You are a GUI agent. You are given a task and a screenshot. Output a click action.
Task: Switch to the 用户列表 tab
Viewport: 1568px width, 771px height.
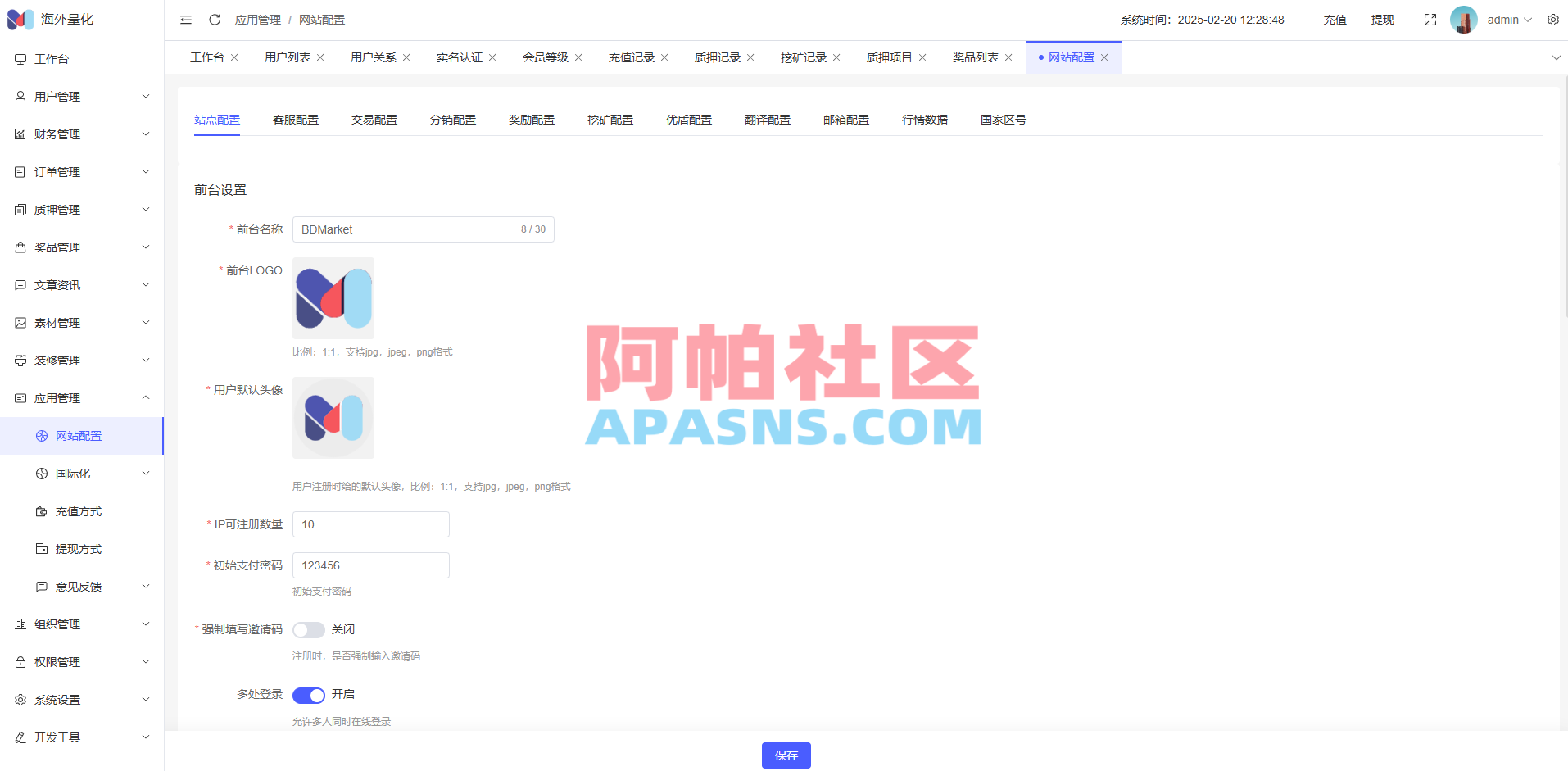[x=288, y=57]
